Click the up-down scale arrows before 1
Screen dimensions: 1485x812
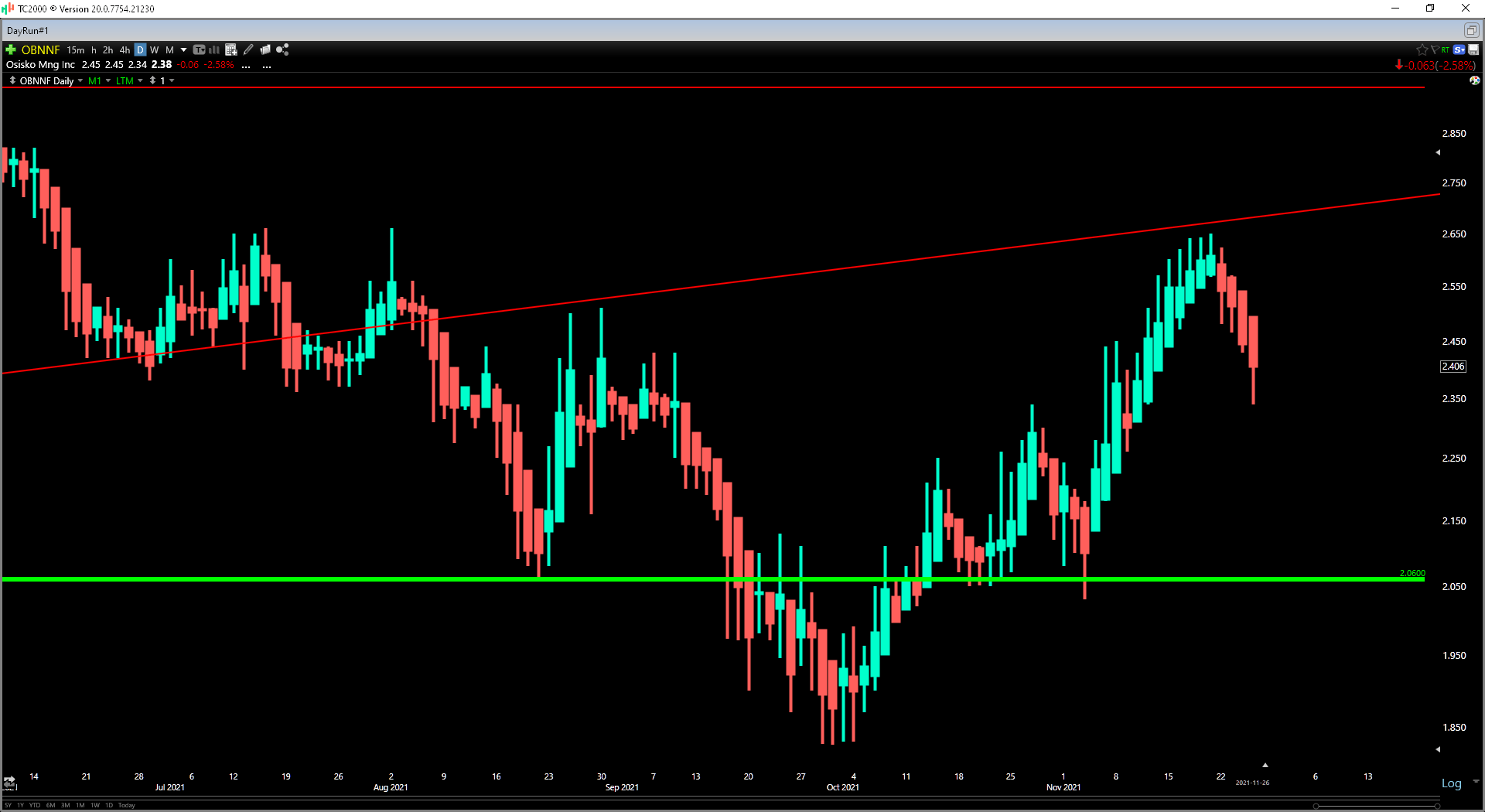[153, 80]
